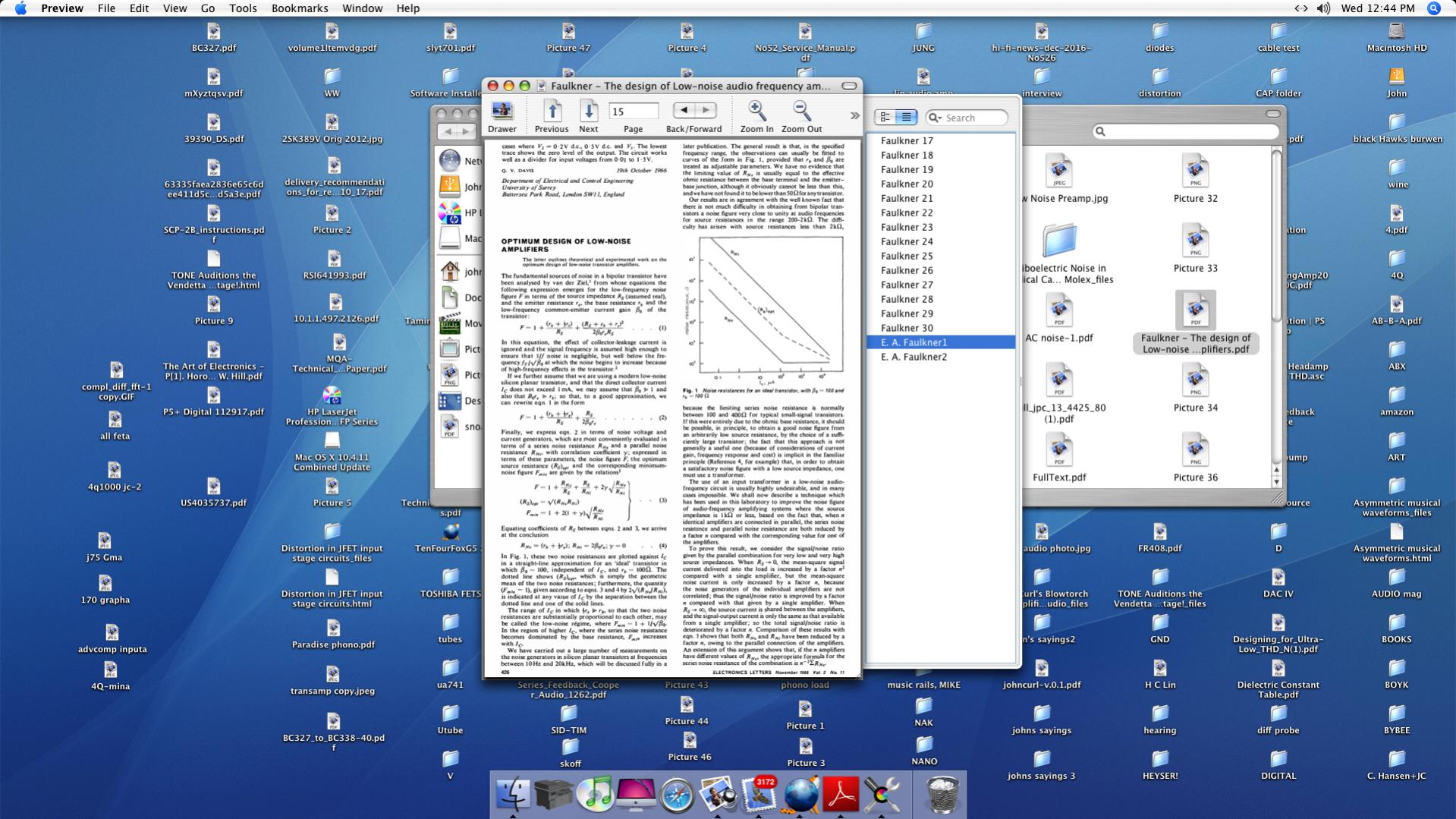
Task: Click the Finder window vertical scrollbar thumb
Action: pyautogui.click(x=1275, y=235)
